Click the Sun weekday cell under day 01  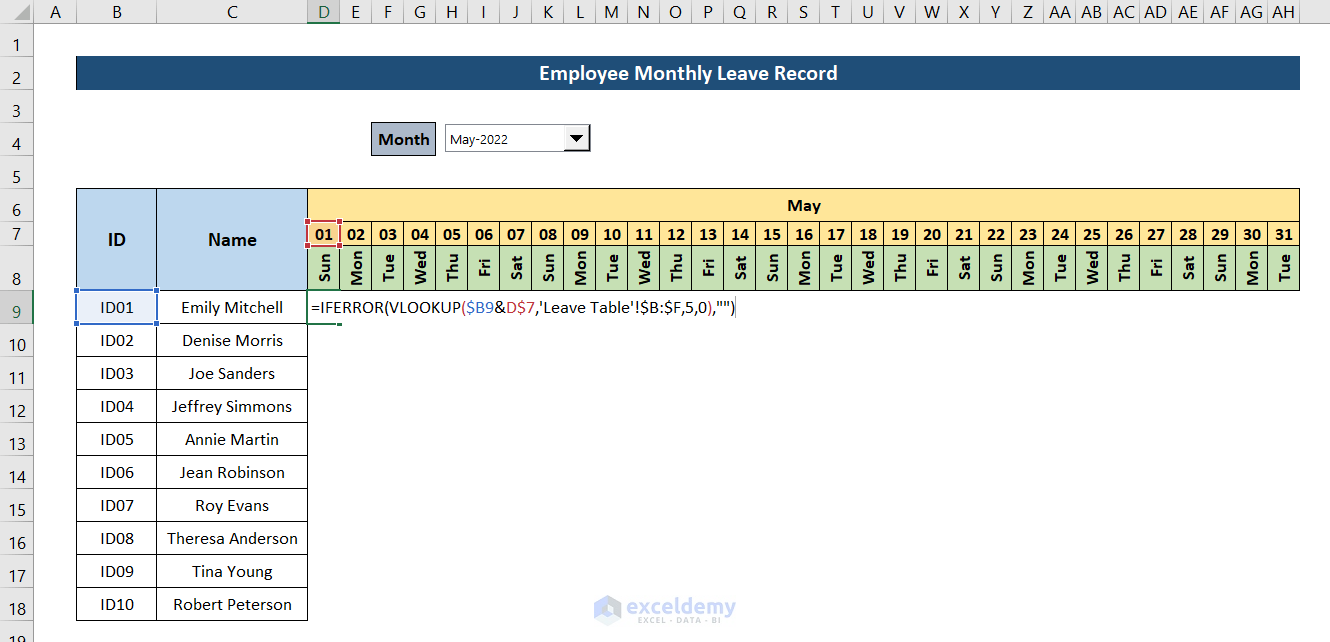tap(324, 268)
